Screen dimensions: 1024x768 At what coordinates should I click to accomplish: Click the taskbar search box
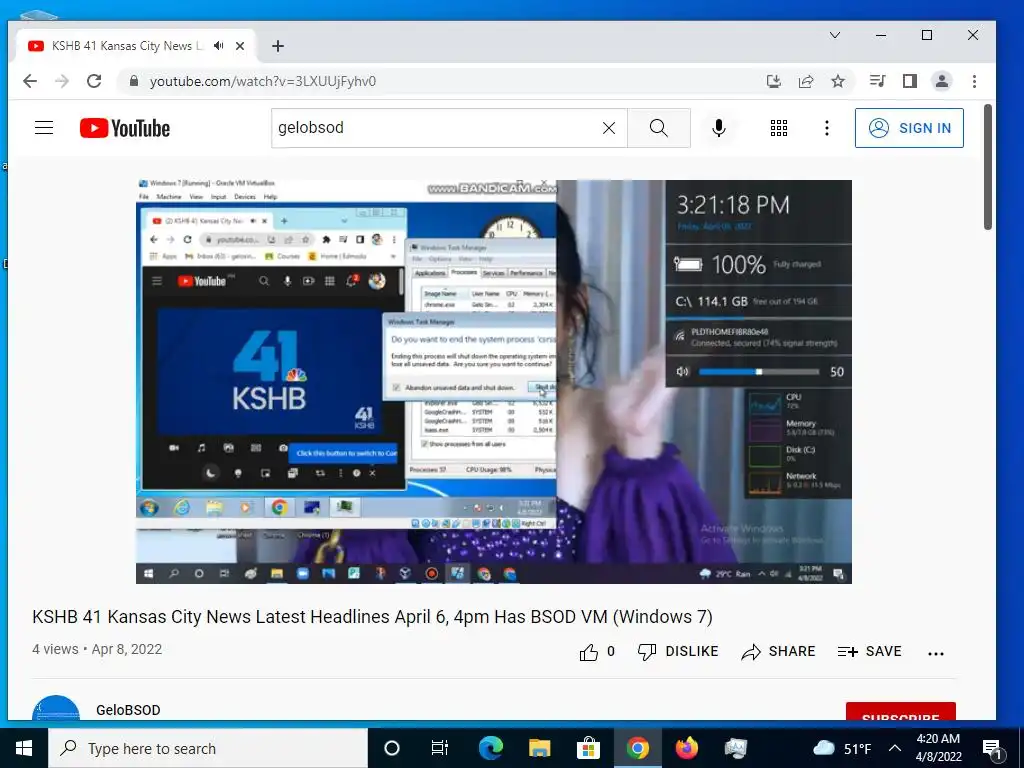[208, 748]
